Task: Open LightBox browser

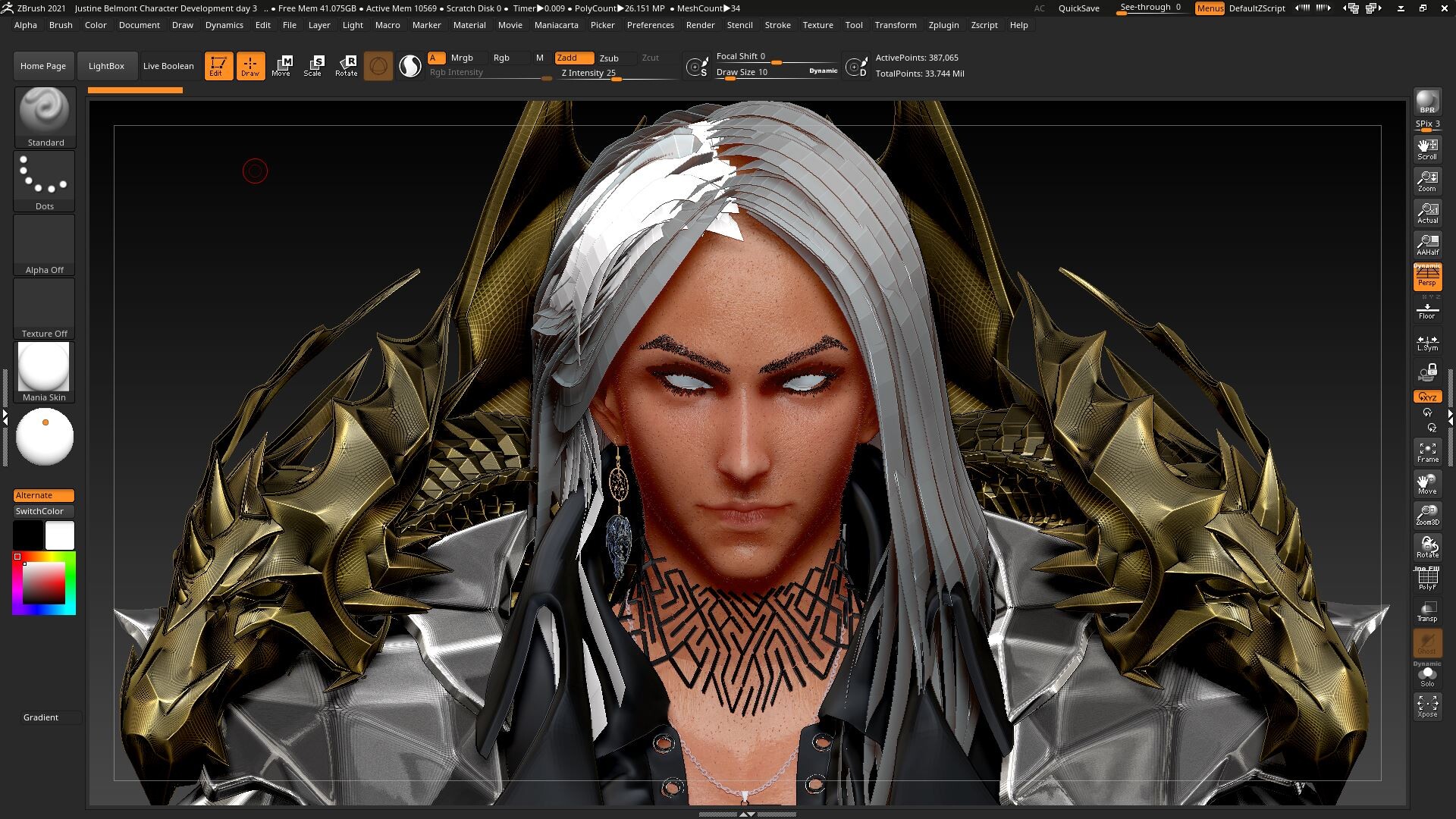Action: pyautogui.click(x=106, y=66)
